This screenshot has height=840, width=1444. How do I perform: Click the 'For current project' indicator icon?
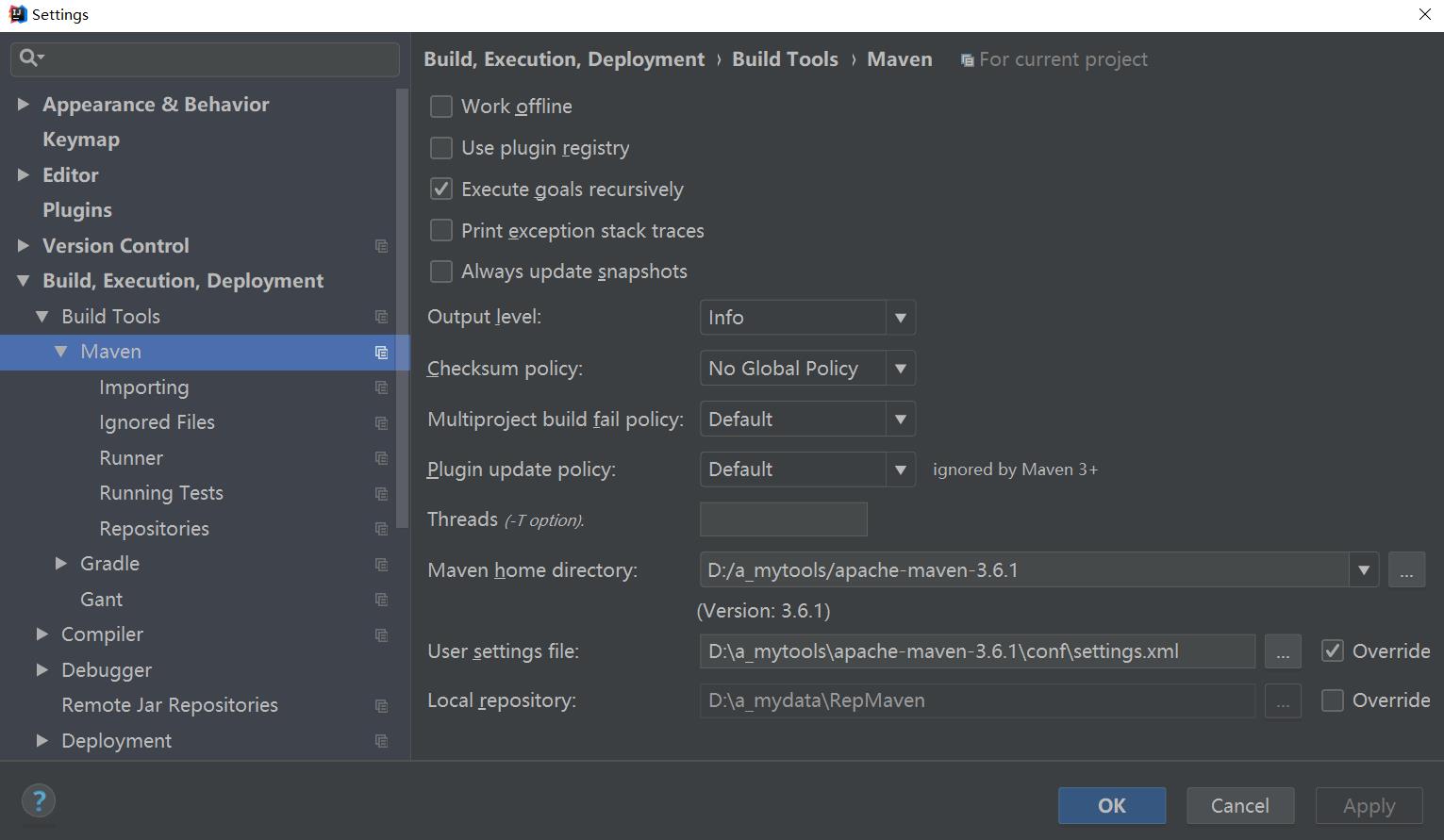tap(967, 60)
